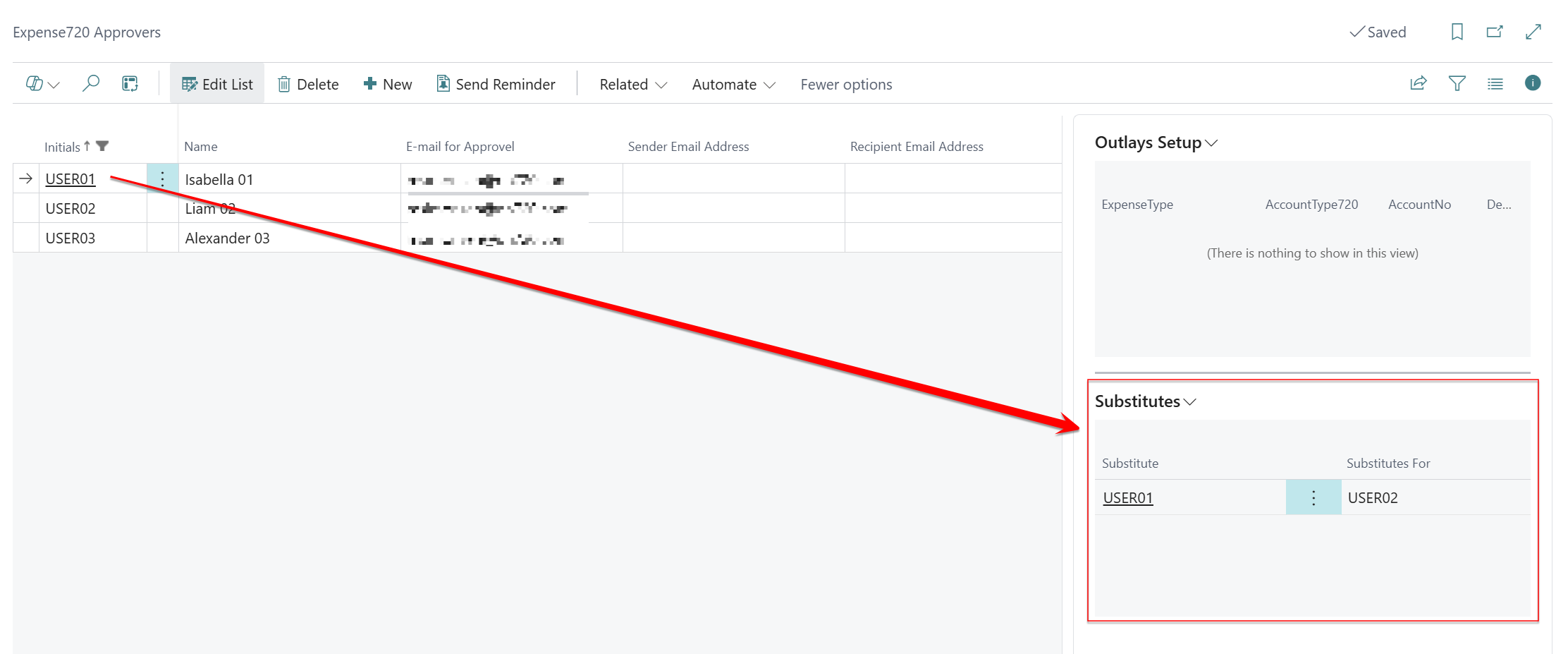Image resolution: width=1568 pixels, height=654 pixels.
Task: Click E-mail for Approvel column header
Action: (460, 147)
